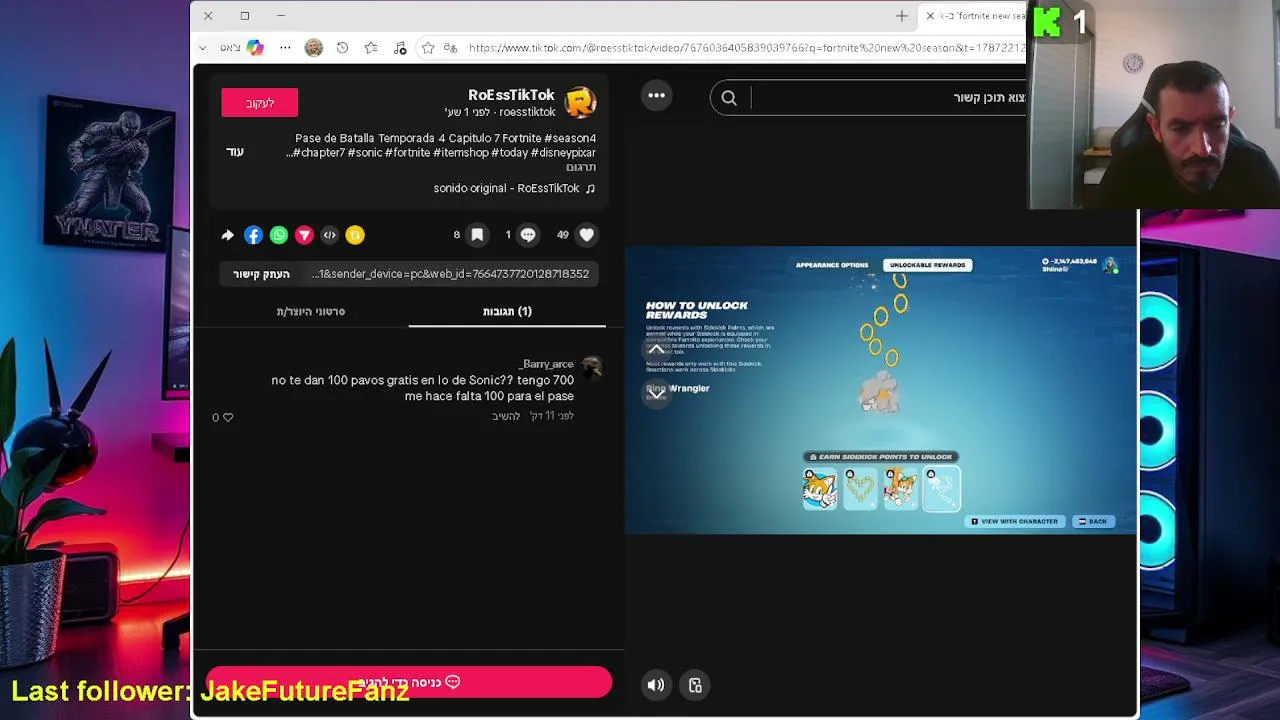Open browser profile avatar
This screenshot has height=720, width=1280.
point(314,48)
